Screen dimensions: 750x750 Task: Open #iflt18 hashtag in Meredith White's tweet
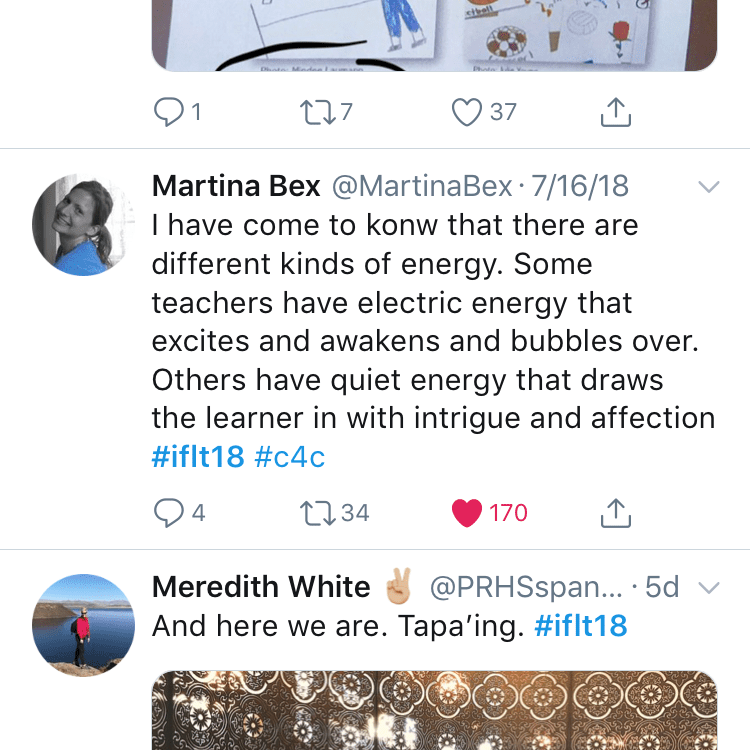point(581,626)
